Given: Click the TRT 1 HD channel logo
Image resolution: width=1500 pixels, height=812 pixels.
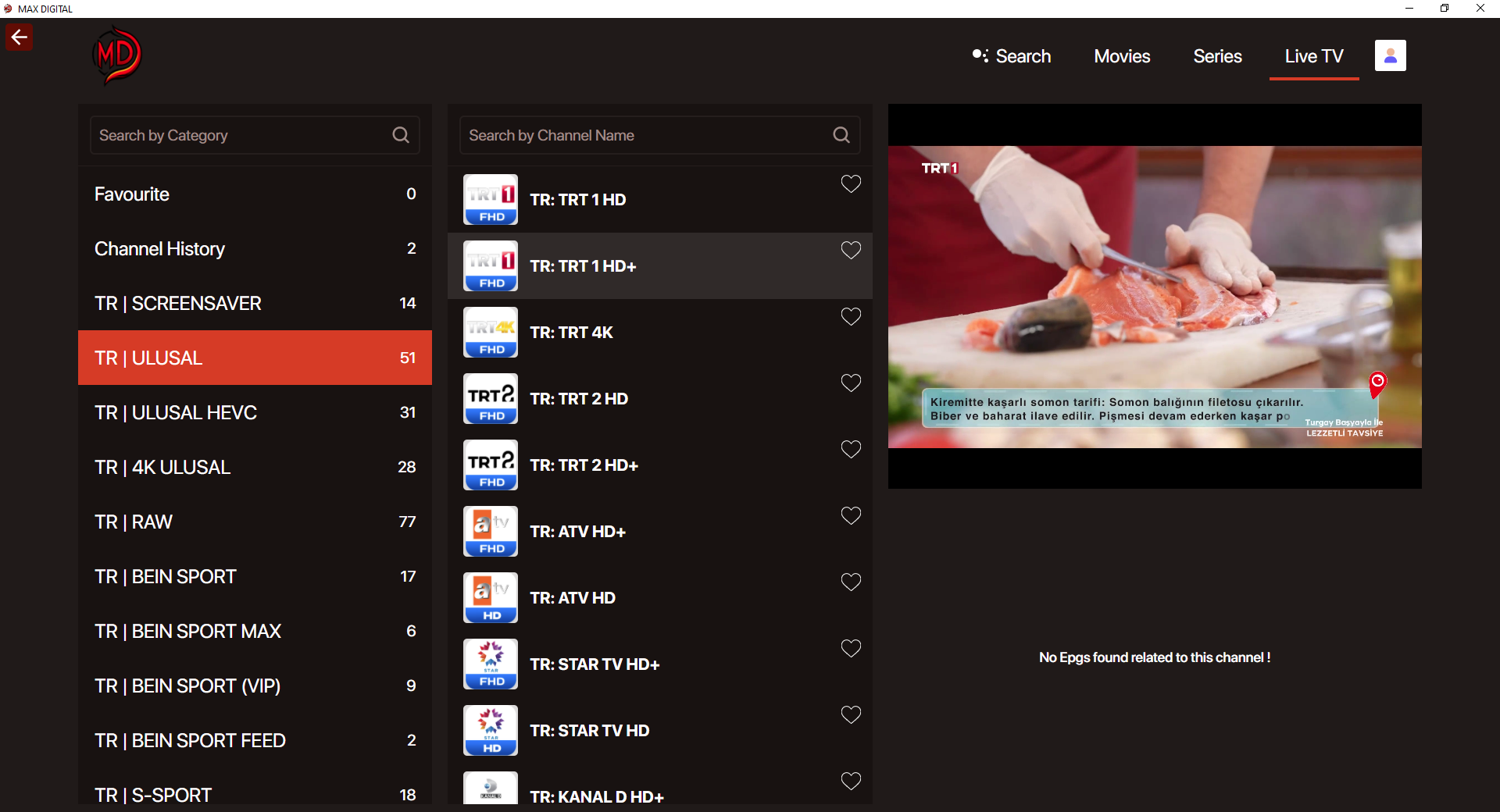Looking at the screenshot, I should point(491,200).
